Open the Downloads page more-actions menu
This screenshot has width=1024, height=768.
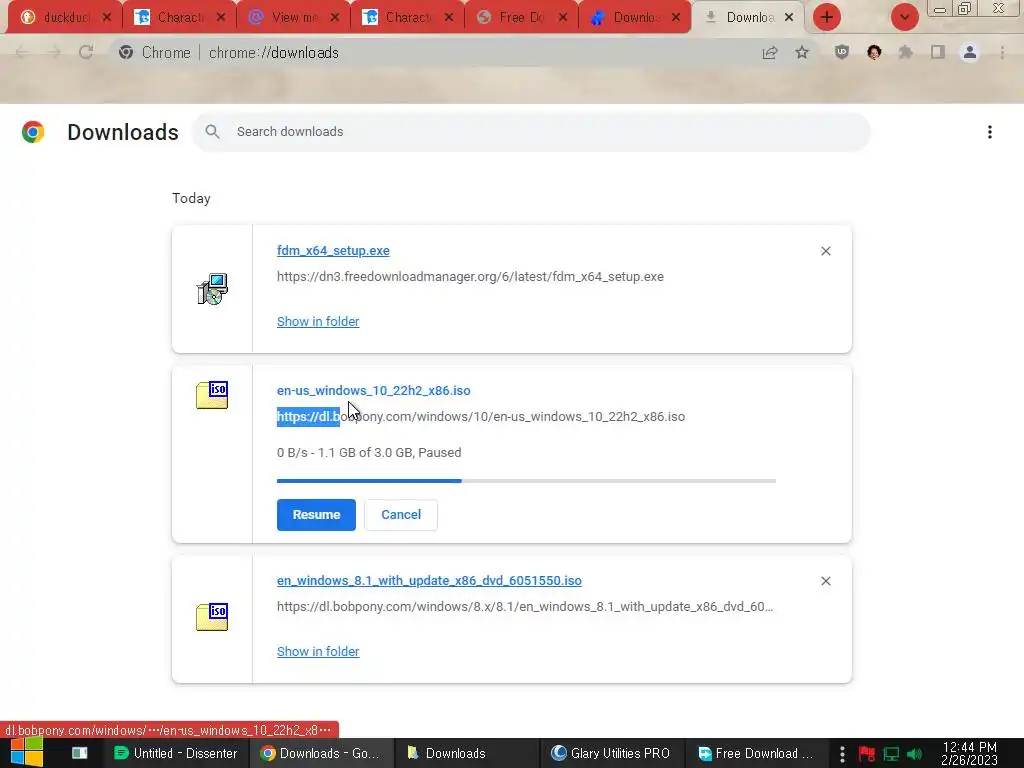coord(990,132)
